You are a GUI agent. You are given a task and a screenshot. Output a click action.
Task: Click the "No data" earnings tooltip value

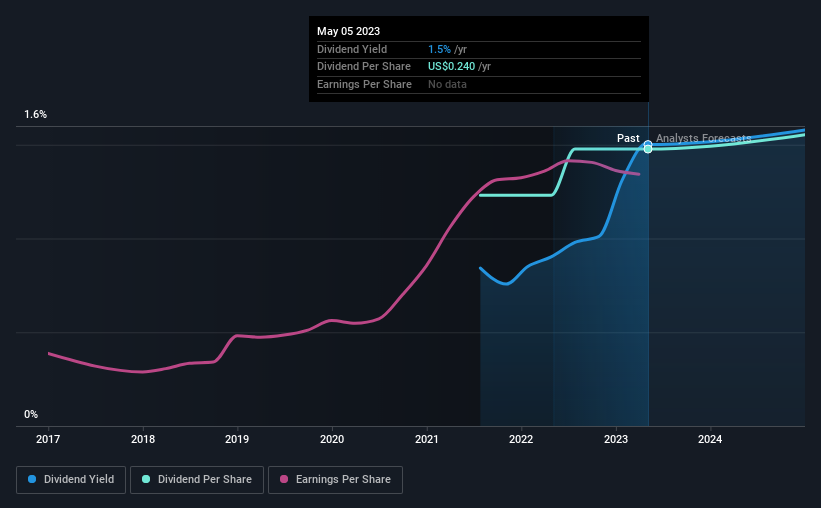[447, 84]
